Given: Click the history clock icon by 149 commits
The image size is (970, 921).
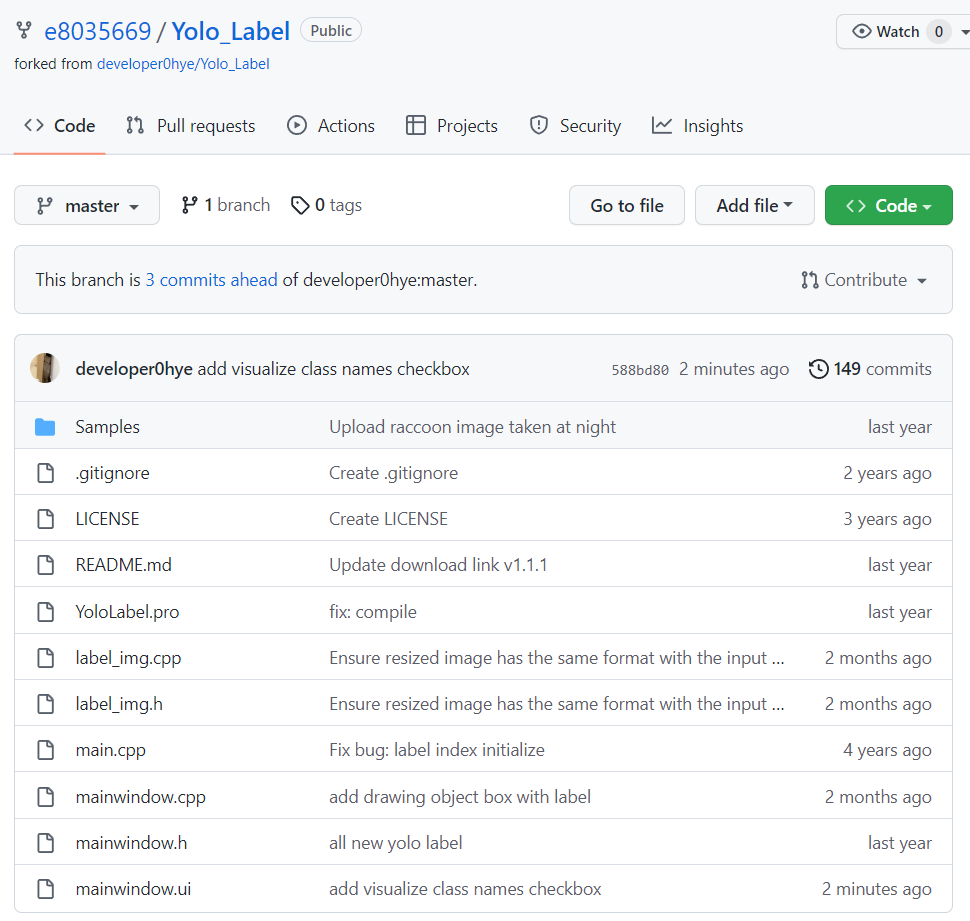Looking at the screenshot, I should tap(818, 369).
